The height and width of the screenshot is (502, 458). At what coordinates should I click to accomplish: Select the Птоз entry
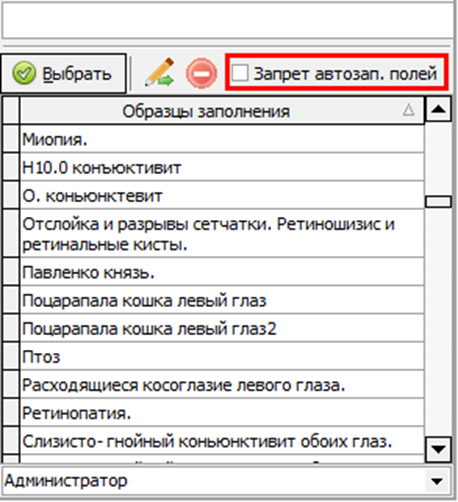pyautogui.click(x=222, y=357)
